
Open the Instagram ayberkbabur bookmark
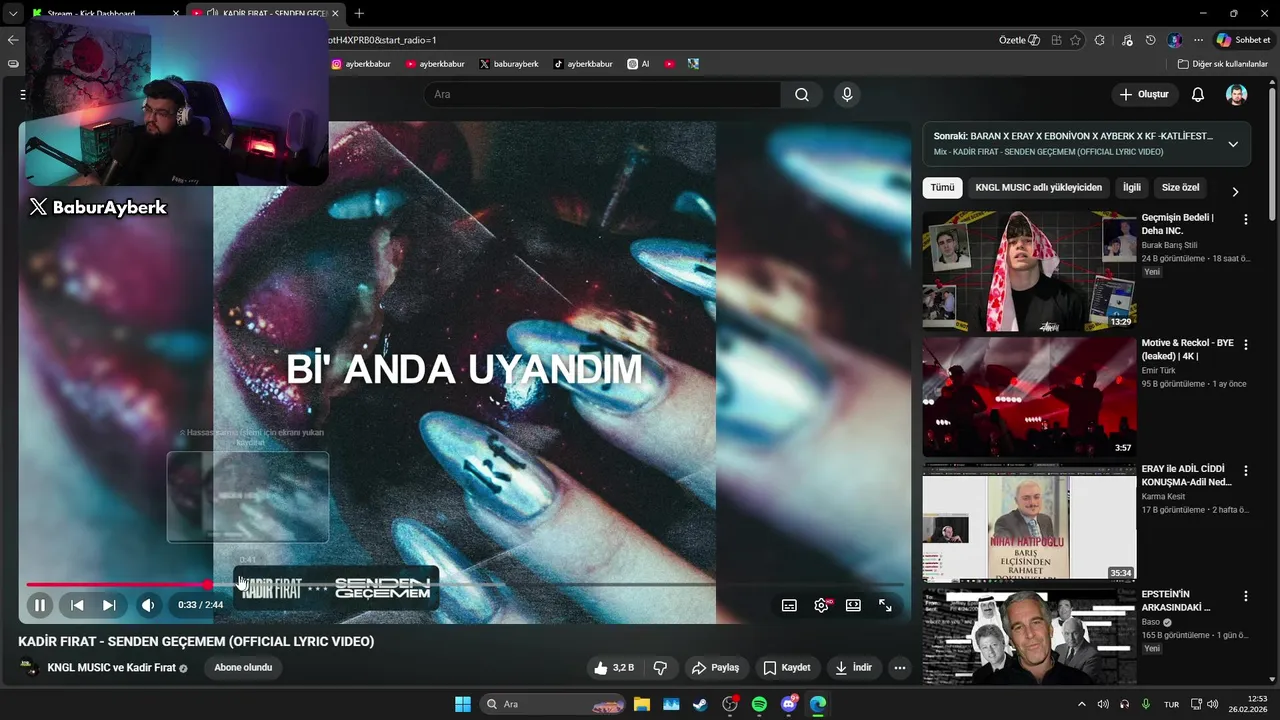pyautogui.click(x=361, y=64)
